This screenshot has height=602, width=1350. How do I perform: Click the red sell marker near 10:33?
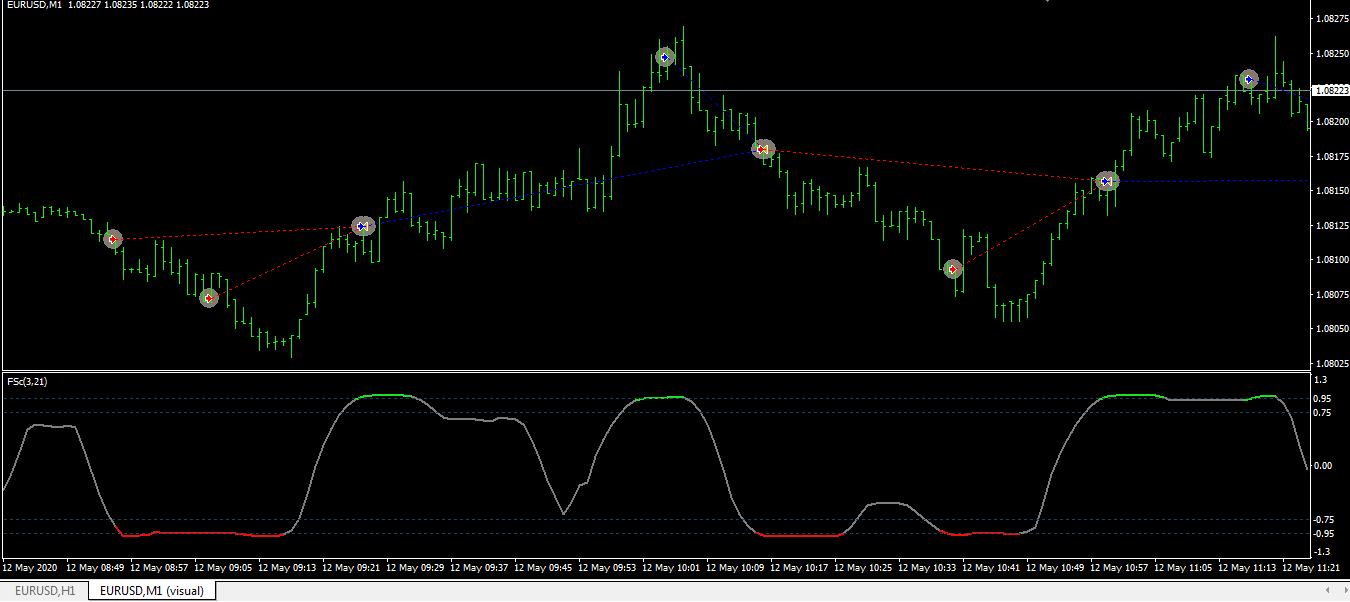tap(953, 269)
